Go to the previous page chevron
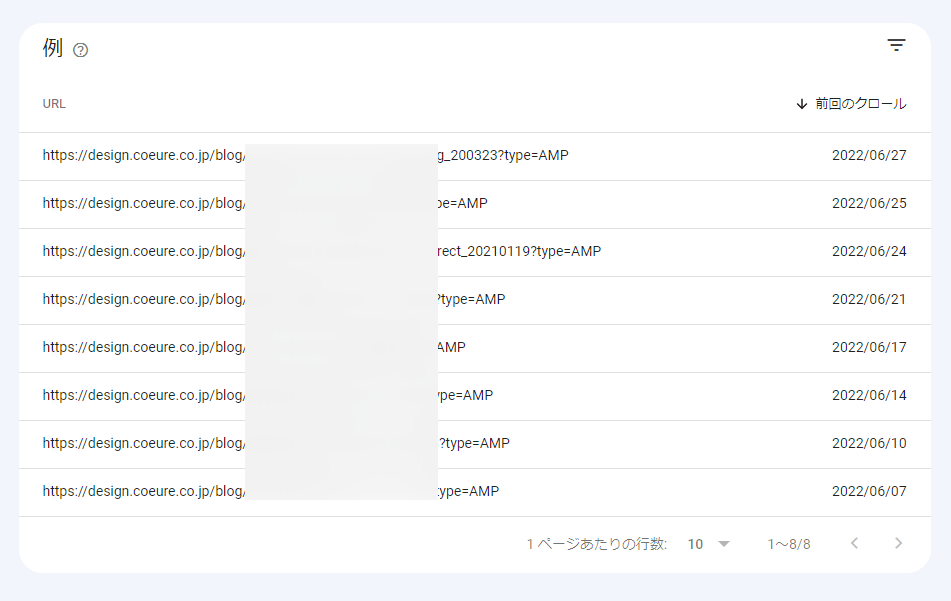Viewport: 951px width, 601px height. click(854, 543)
